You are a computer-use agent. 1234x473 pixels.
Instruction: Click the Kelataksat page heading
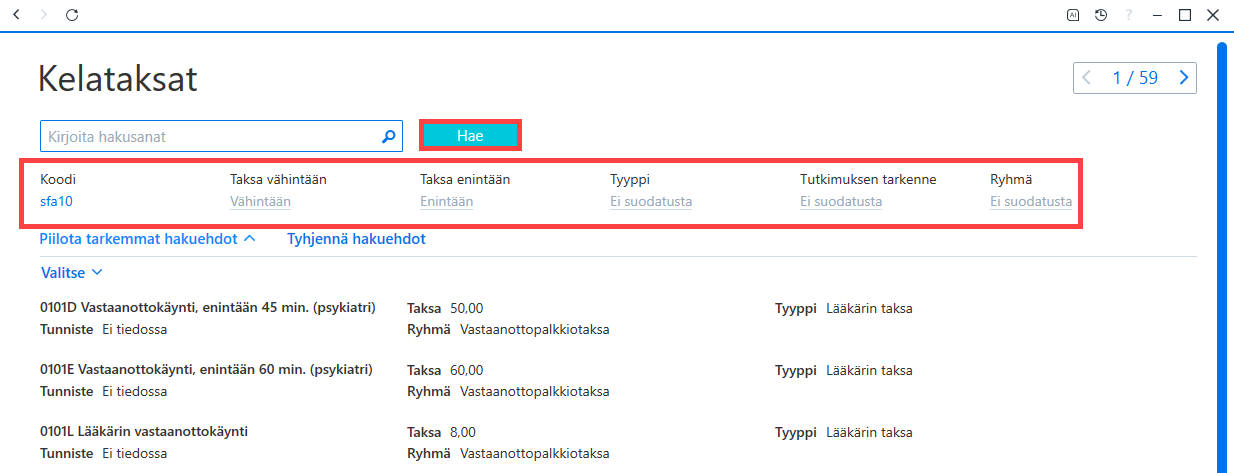click(x=118, y=79)
